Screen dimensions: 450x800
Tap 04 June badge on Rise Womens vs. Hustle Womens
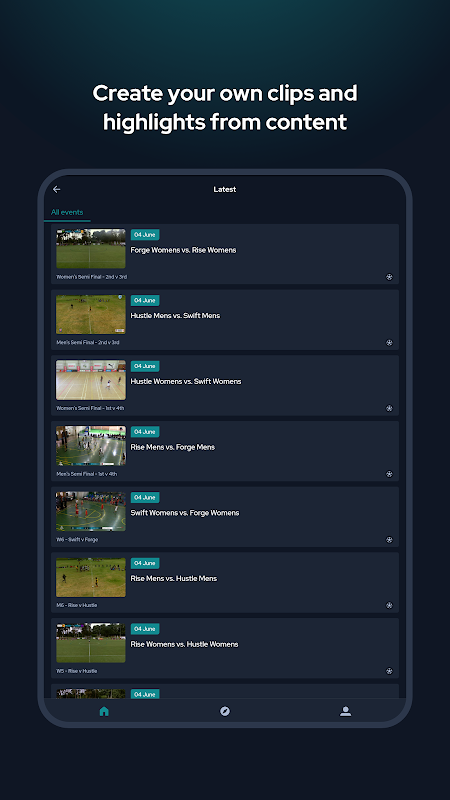tap(145, 629)
